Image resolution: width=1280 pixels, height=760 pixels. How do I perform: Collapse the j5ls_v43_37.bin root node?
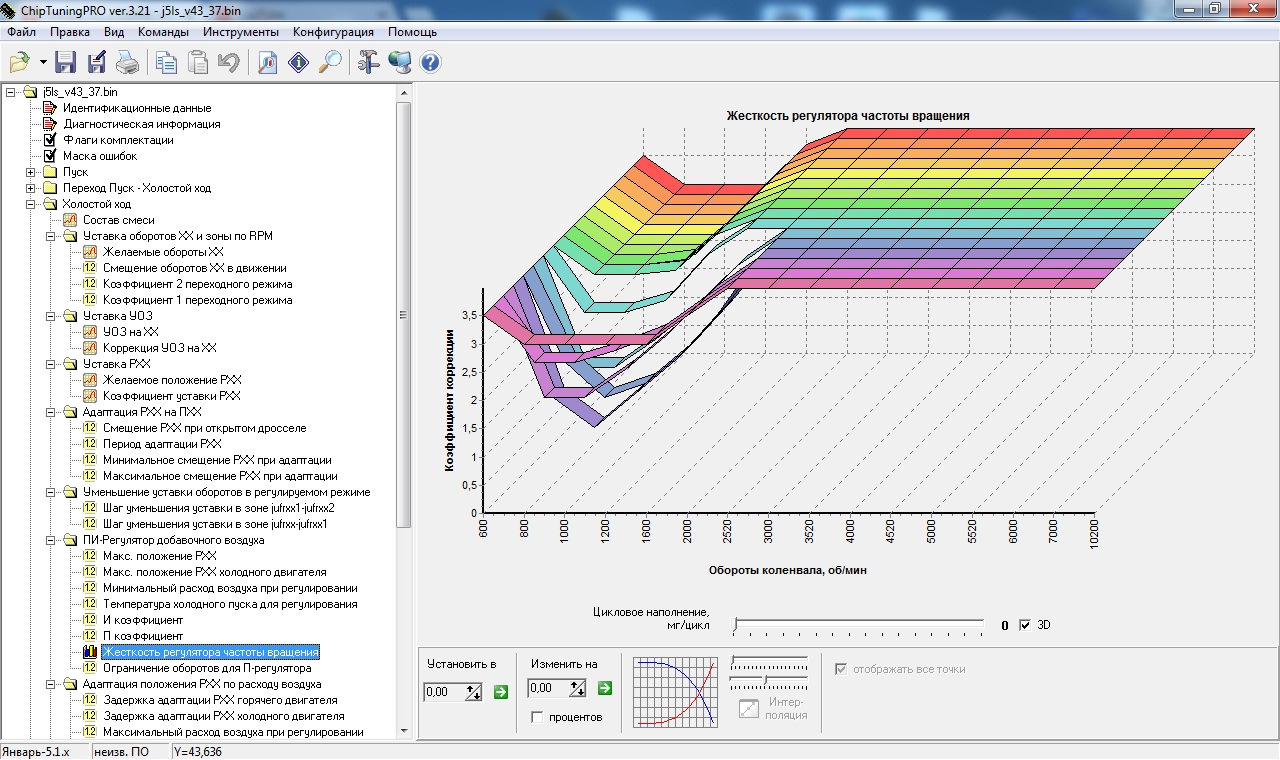pos(11,92)
